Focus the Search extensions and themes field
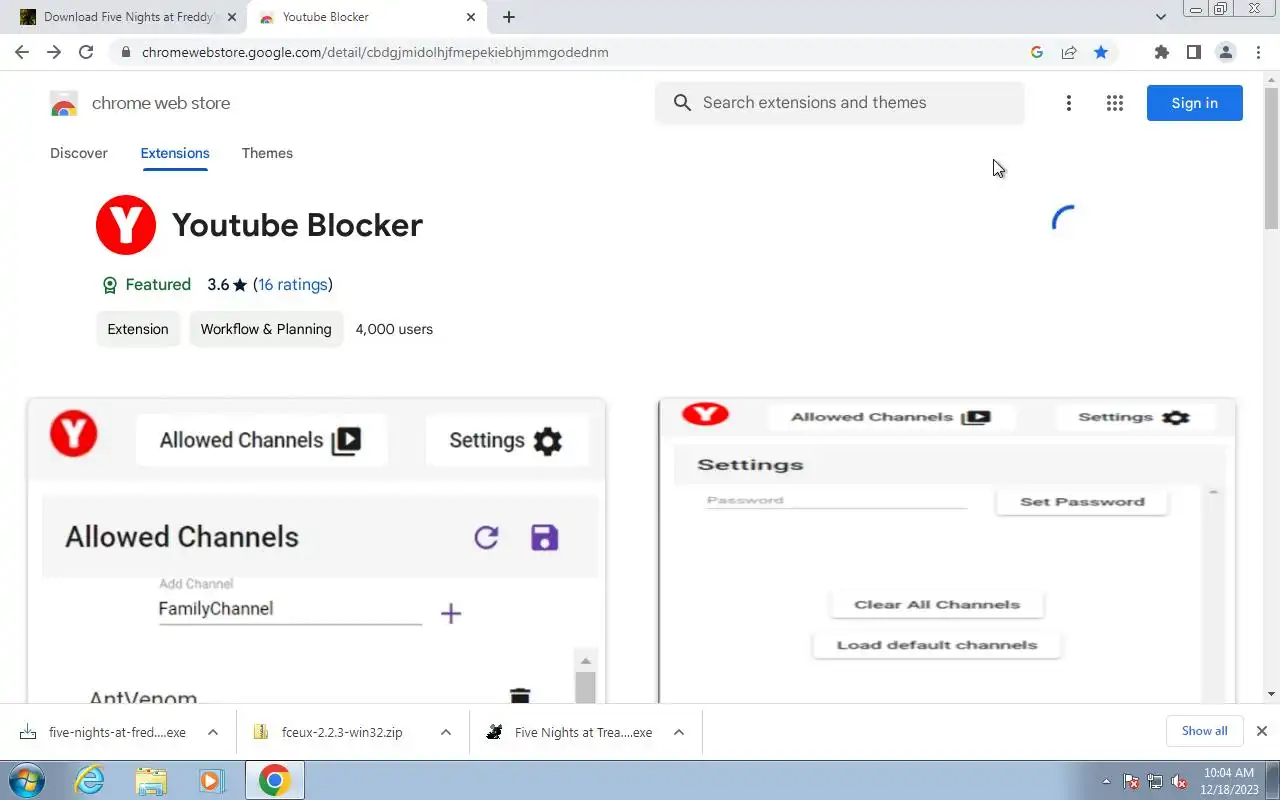The image size is (1280, 800). point(840,103)
